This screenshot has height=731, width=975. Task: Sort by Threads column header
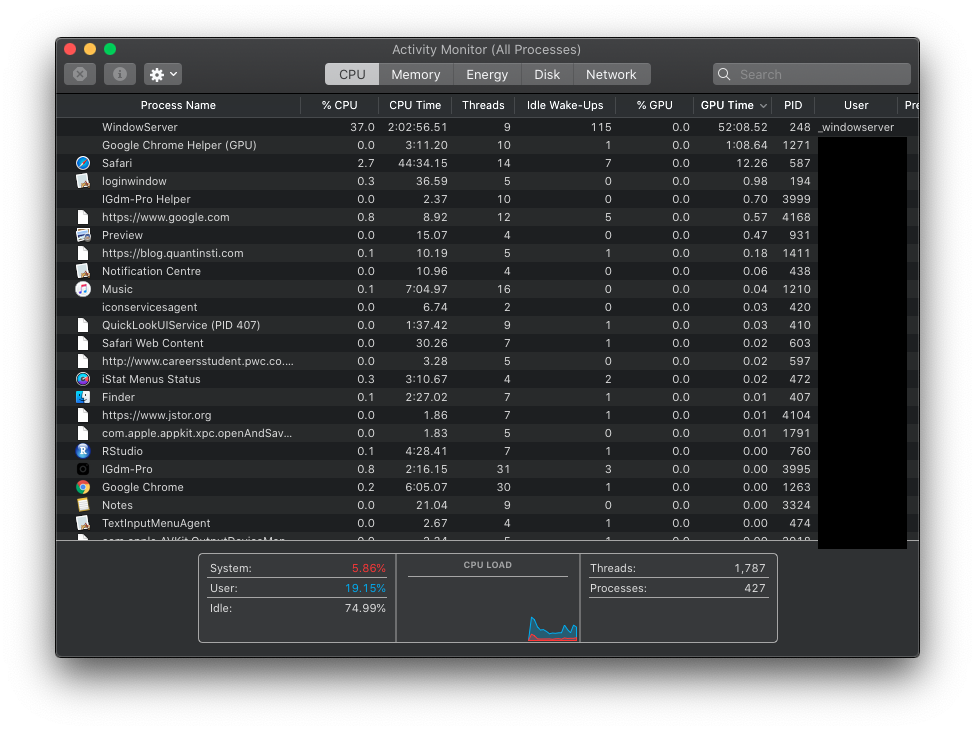[483, 105]
